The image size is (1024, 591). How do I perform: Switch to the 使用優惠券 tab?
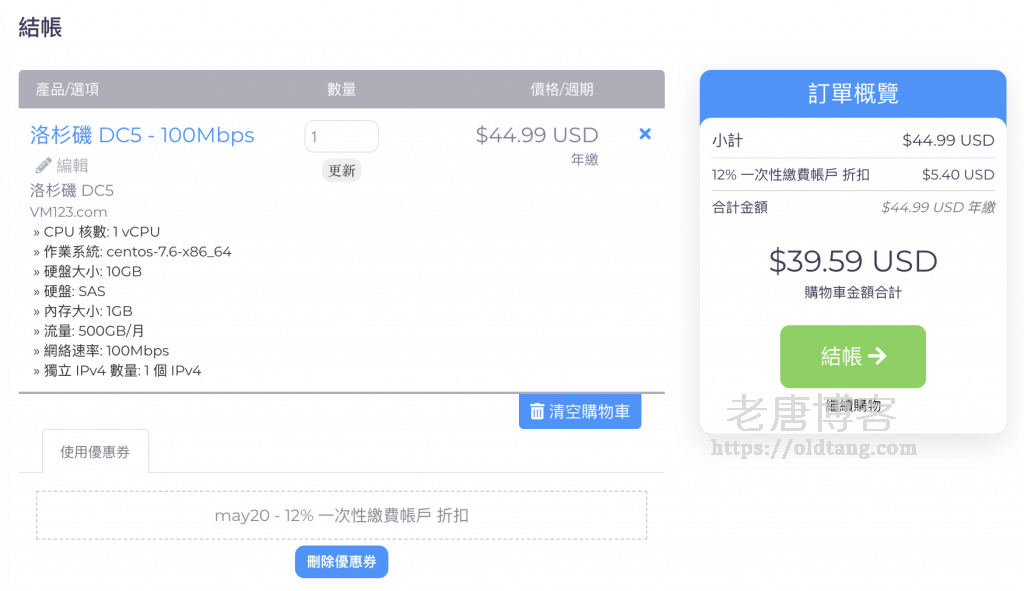click(95, 451)
